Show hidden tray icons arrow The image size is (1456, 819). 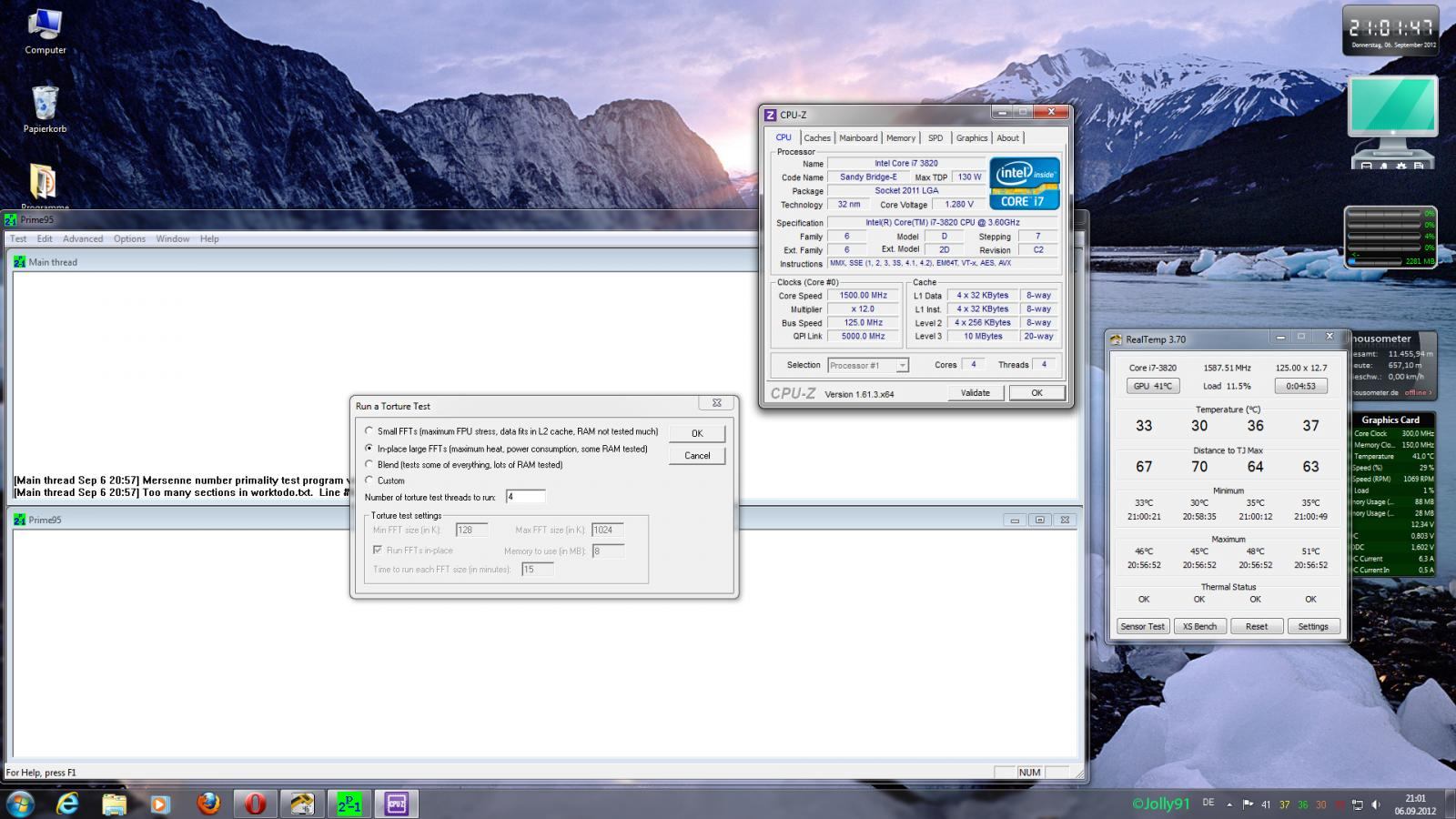coord(1229,804)
